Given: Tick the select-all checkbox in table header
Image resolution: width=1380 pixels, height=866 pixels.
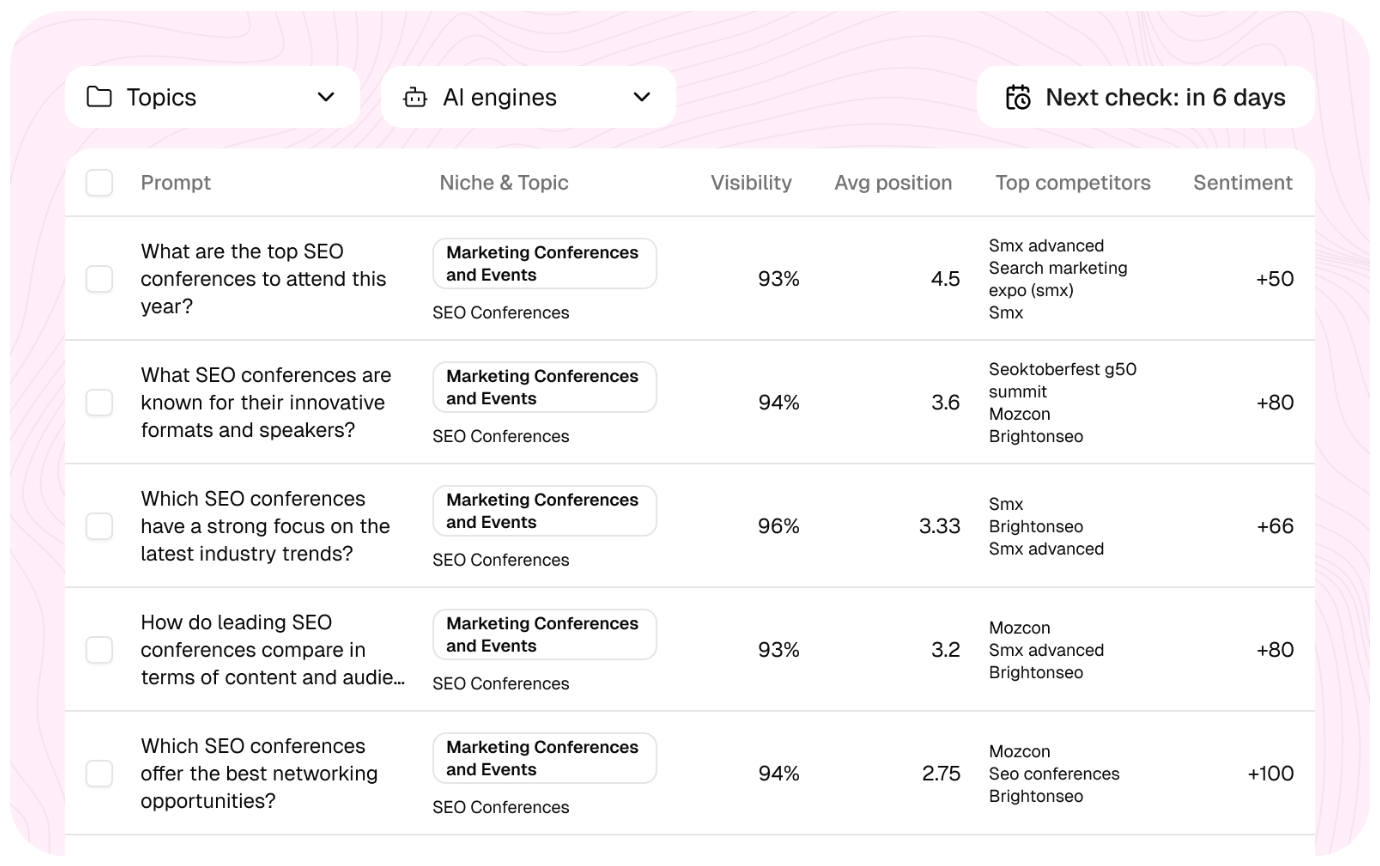Looking at the screenshot, I should [x=99, y=183].
